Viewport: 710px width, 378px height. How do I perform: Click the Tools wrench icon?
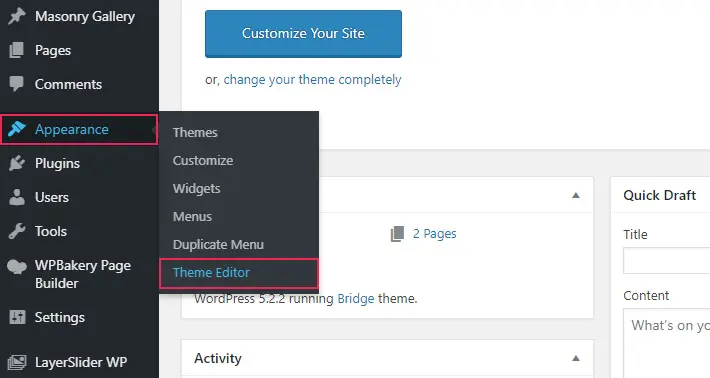tap(17, 231)
